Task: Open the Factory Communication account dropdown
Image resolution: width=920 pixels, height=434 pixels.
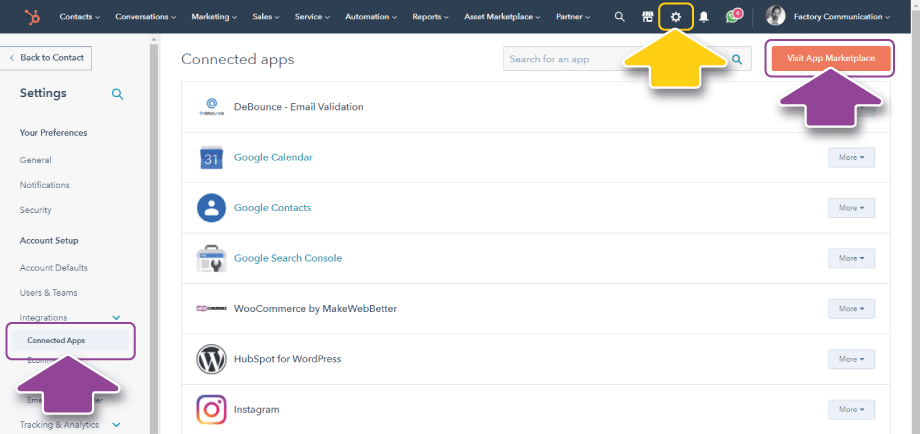Action: (841, 17)
